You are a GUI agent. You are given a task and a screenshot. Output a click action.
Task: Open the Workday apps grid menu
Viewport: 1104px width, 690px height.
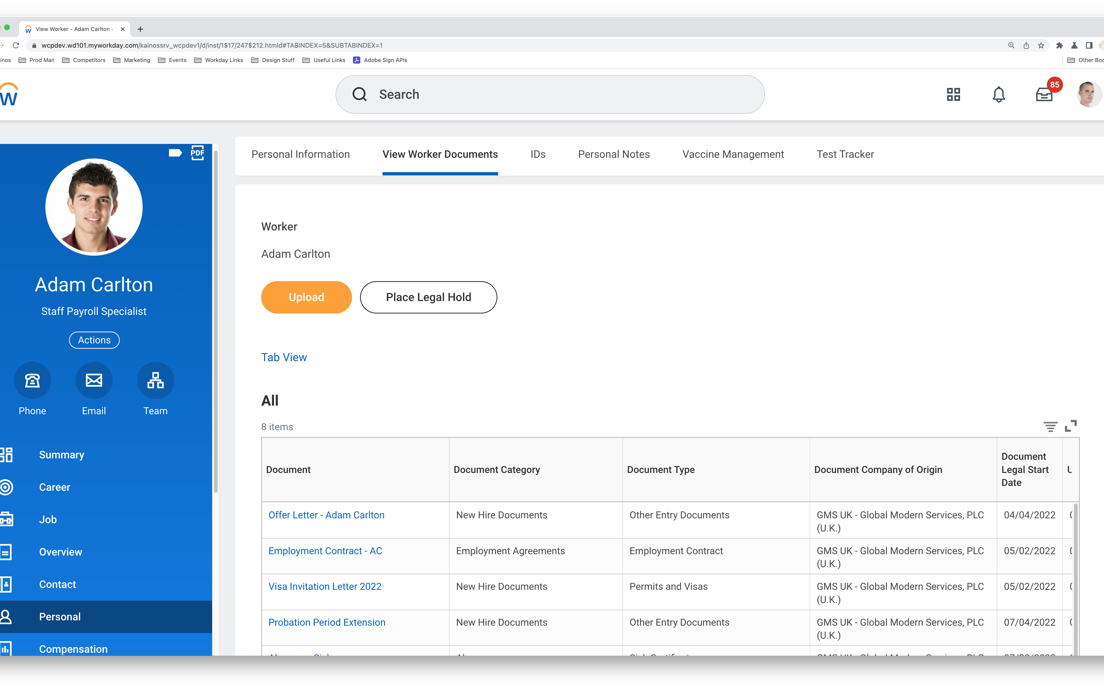point(953,95)
